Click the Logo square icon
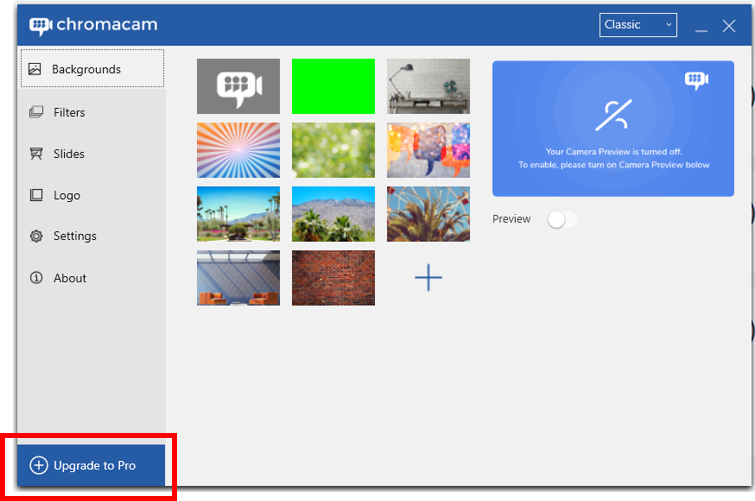 pyautogui.click(x=36, y=195)
